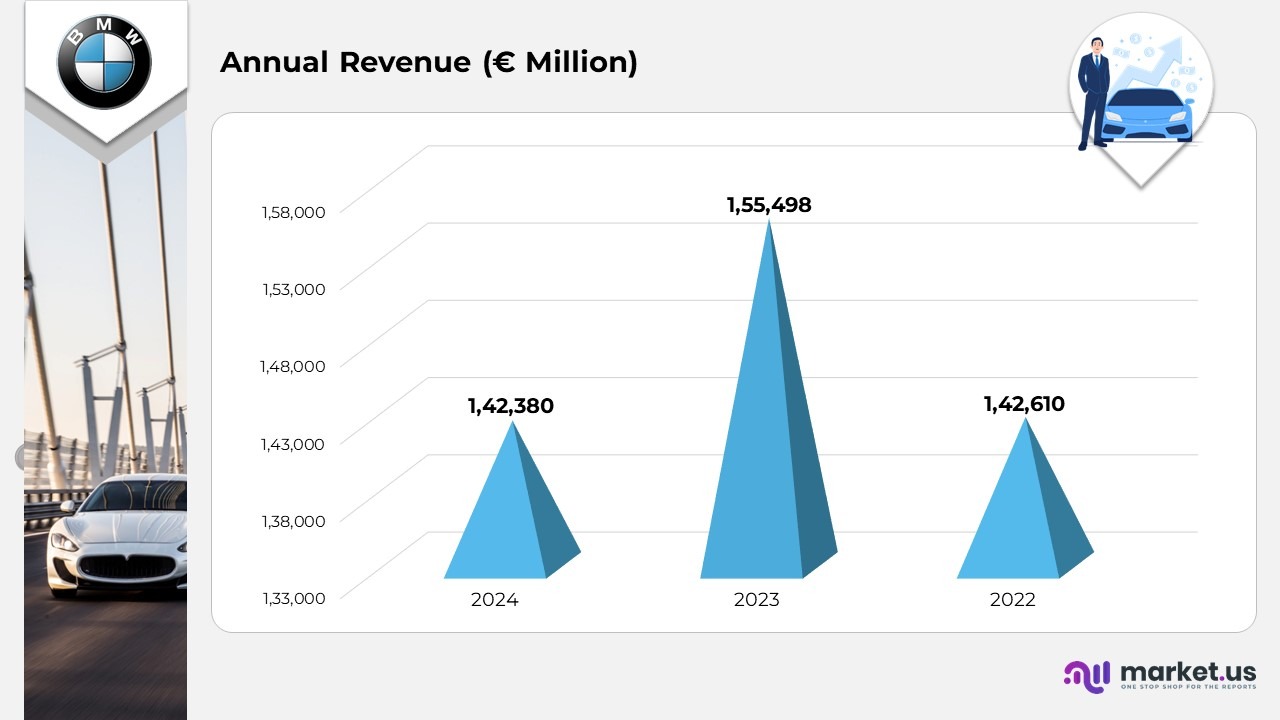Click the 1,58,000 y-axis value
Image resolution: width=1280 pixels, height=720 pixels.
tap(294, 212)
